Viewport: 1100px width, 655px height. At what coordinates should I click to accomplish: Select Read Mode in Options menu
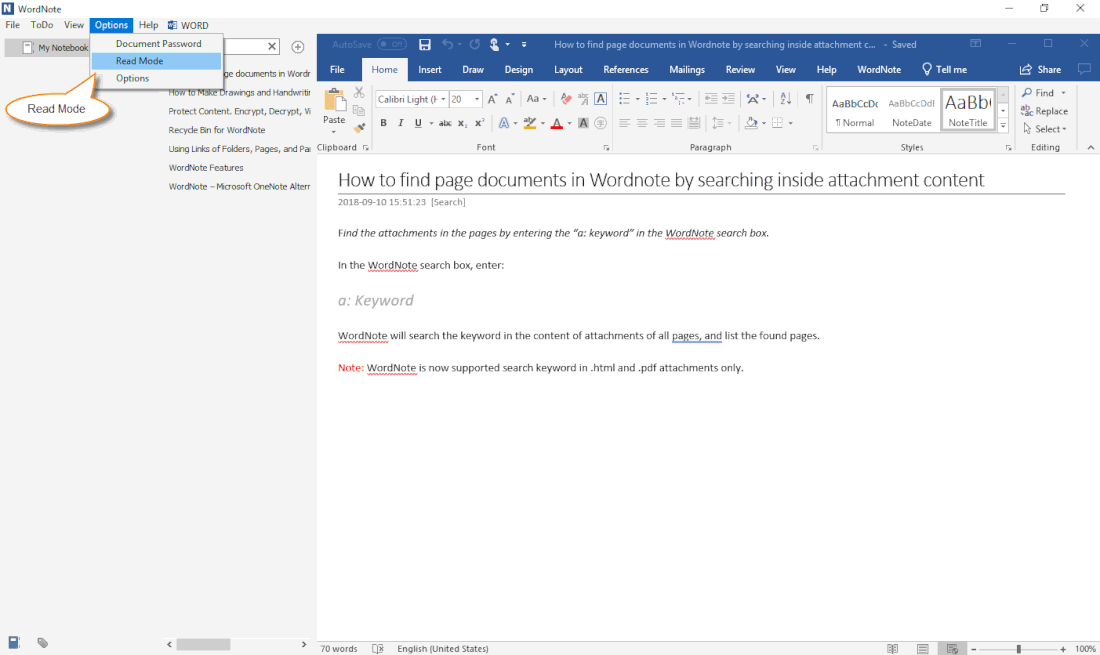(x=156, y=61)
